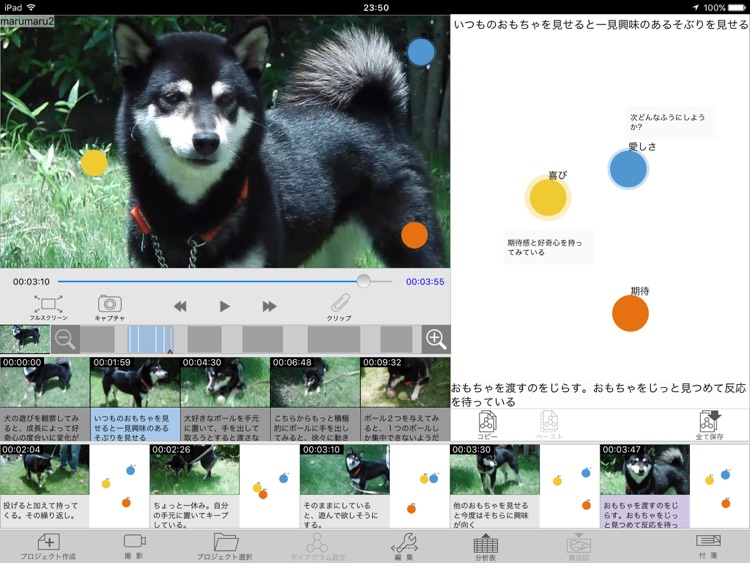750x563 pixels.
Task: Select the caption ちょっと一休み。自分の手元に
Action: tap(195, 512)
